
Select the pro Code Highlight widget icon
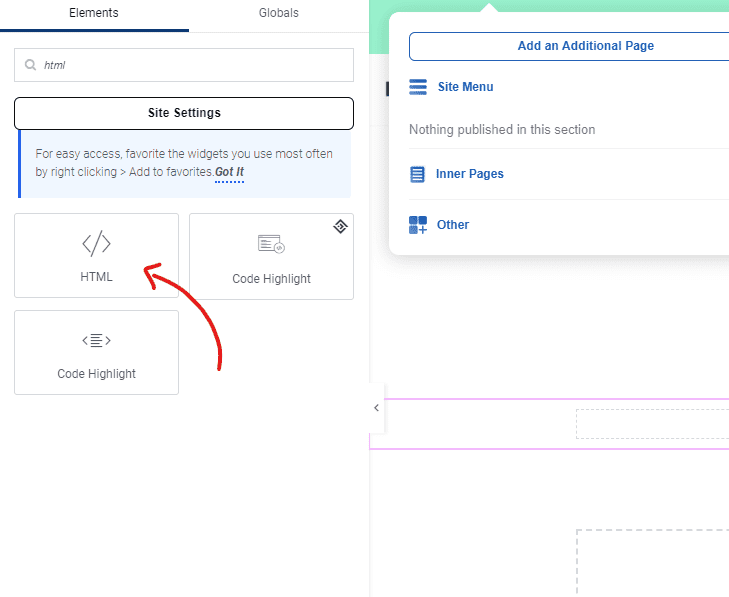272,244
